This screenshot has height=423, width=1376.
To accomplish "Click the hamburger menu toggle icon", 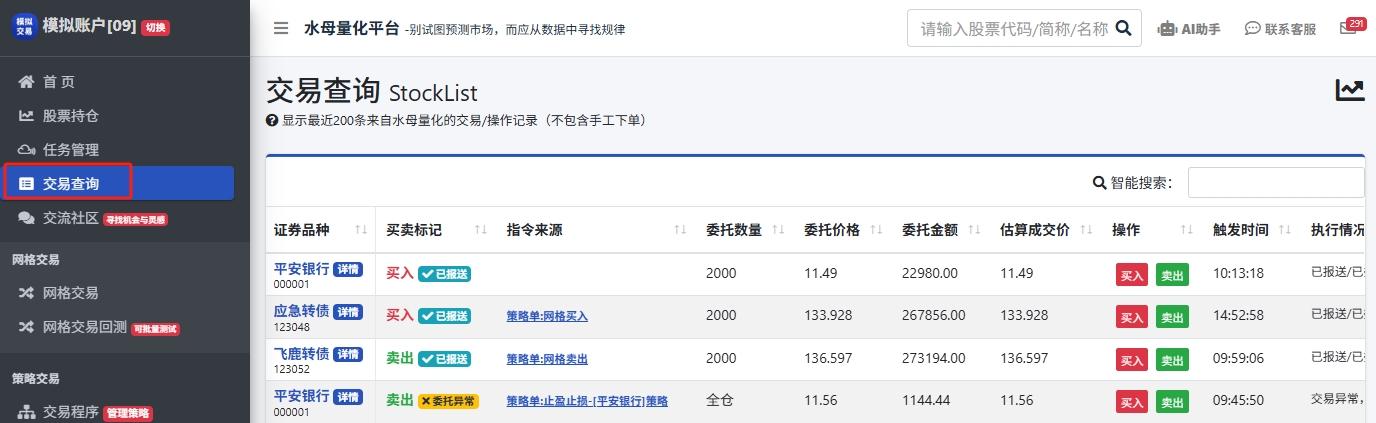I will click(281, 28).
